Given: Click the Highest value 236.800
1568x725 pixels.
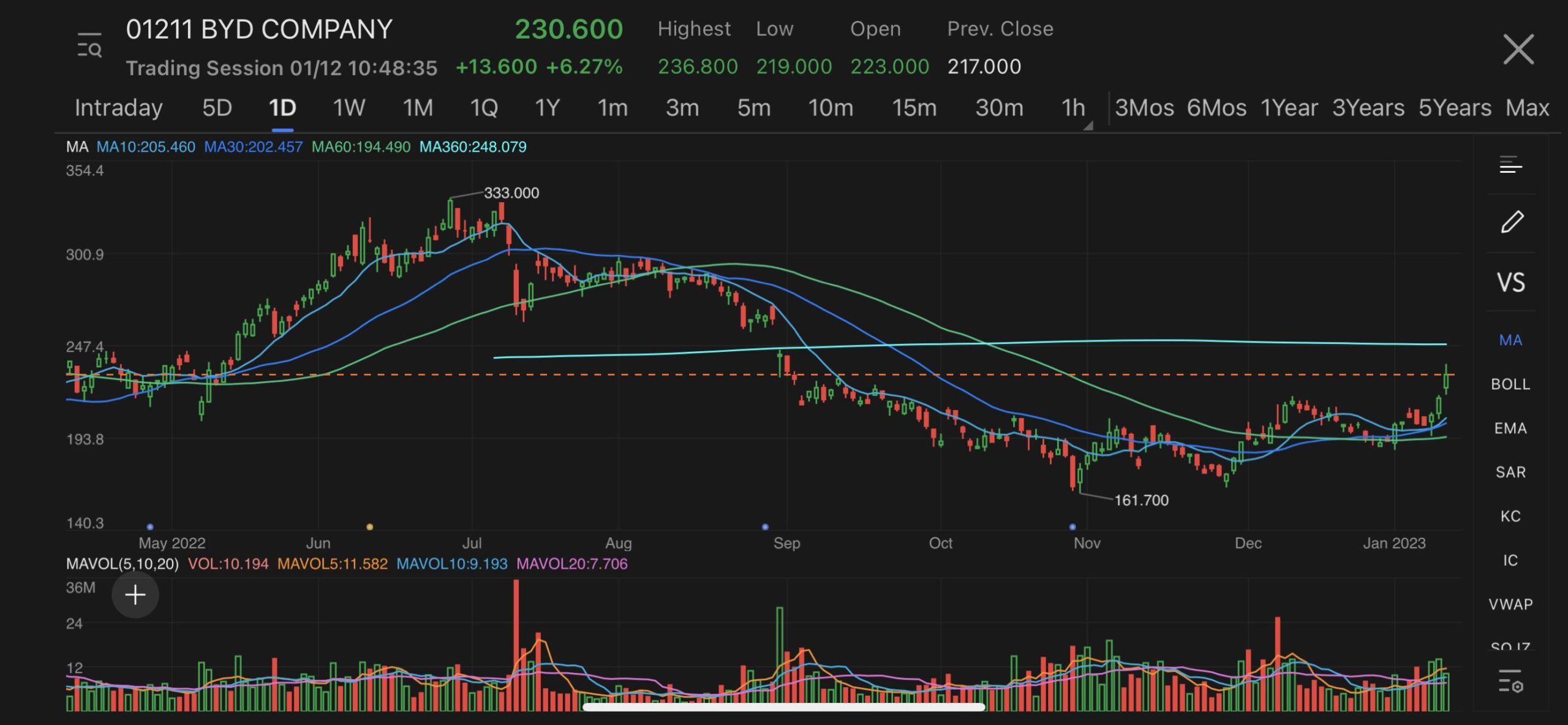Looking at the screenshot, I should pos(698,66).
